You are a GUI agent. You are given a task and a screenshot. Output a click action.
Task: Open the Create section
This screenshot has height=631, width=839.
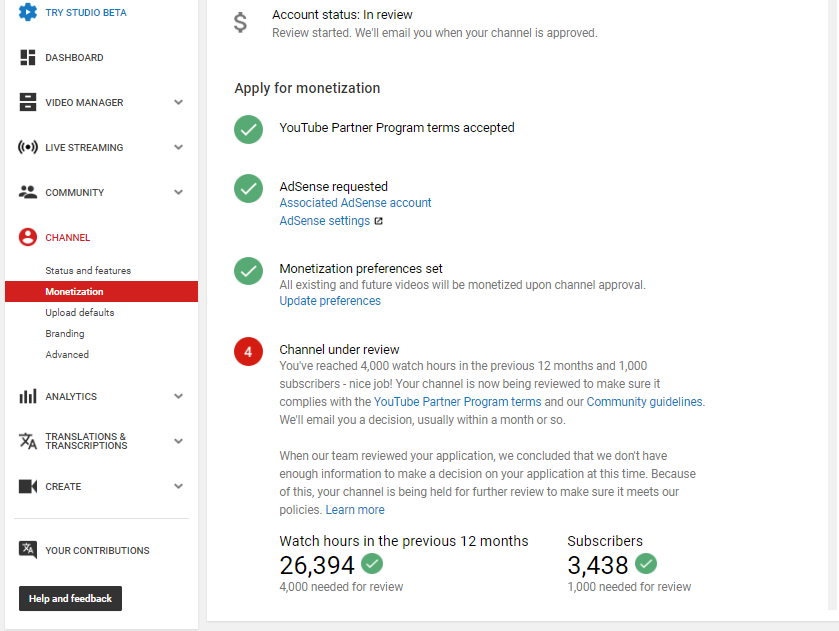[x=63, y=486]
